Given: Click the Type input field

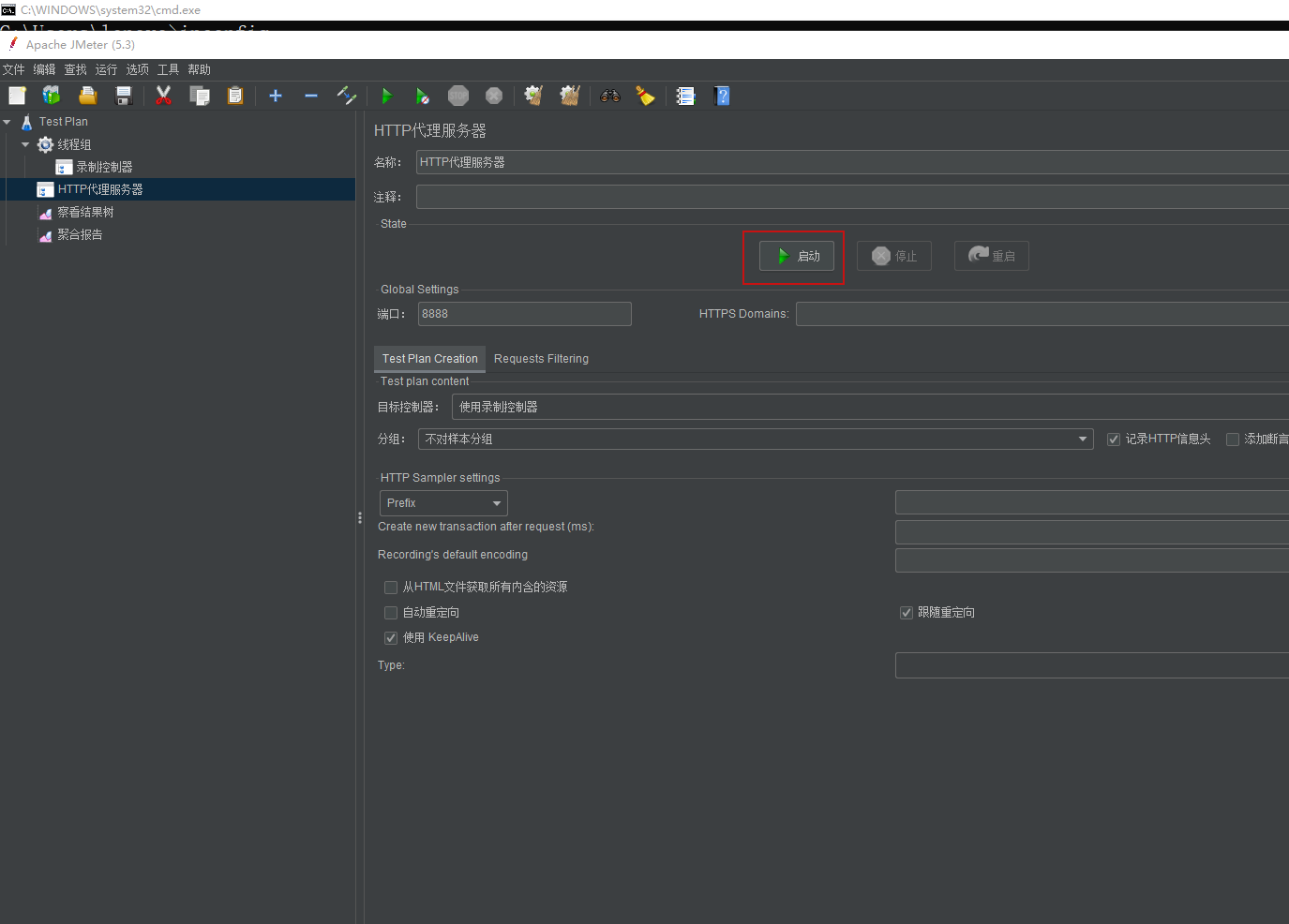Looking at the screenshot, I should [x=1092, y=665].
